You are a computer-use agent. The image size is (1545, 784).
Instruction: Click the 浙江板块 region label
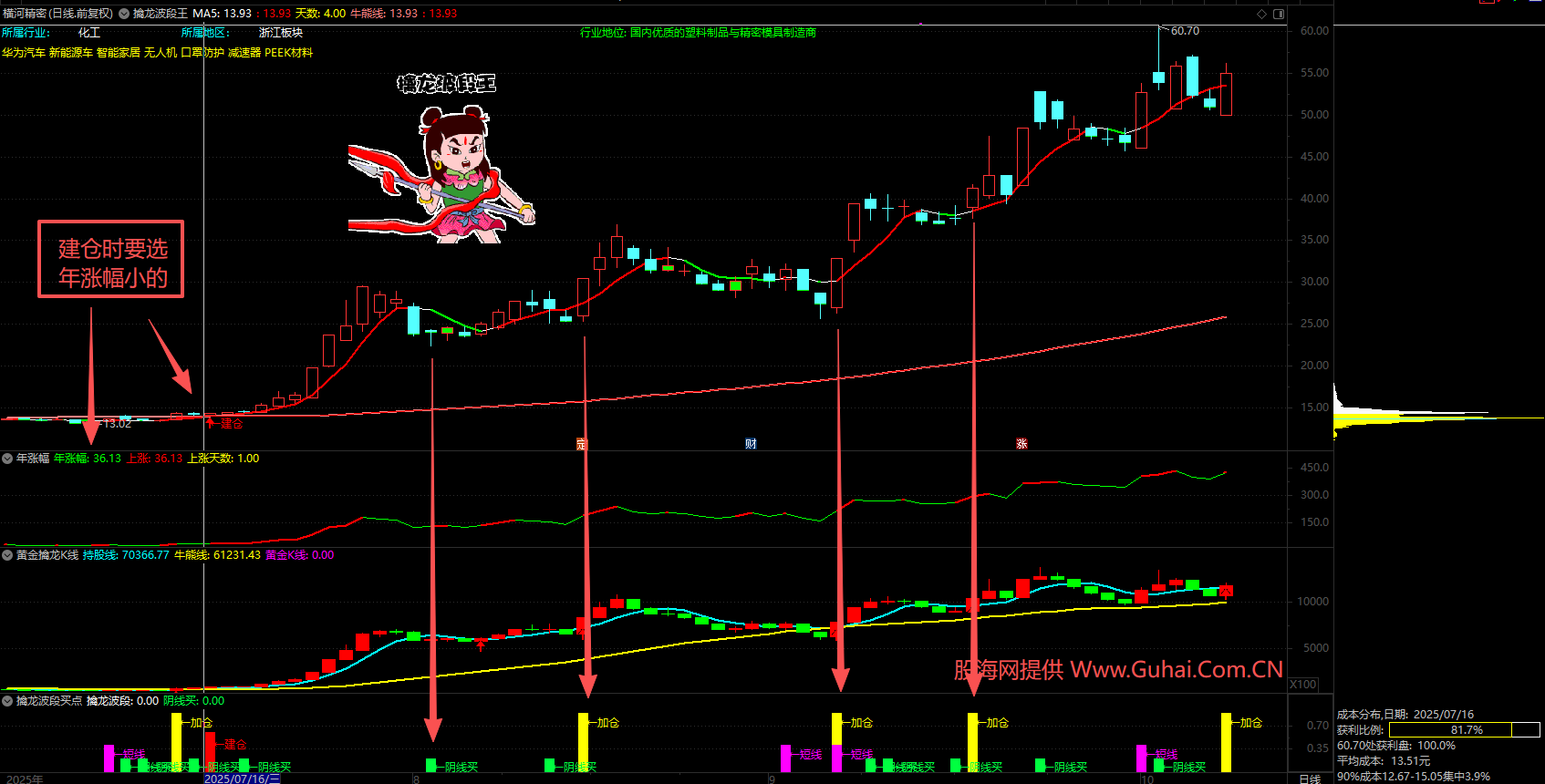click(280, 33)
